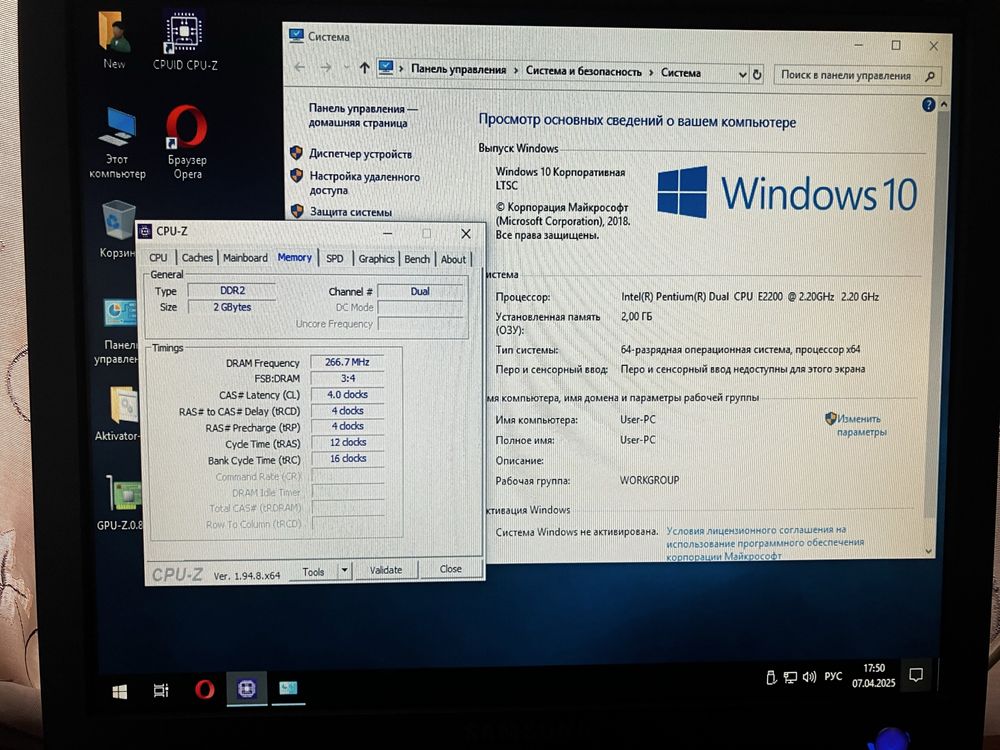Click the DRAM Frequency value 266.7 MHz
The image size is (1000, 750).
[347, 362]
